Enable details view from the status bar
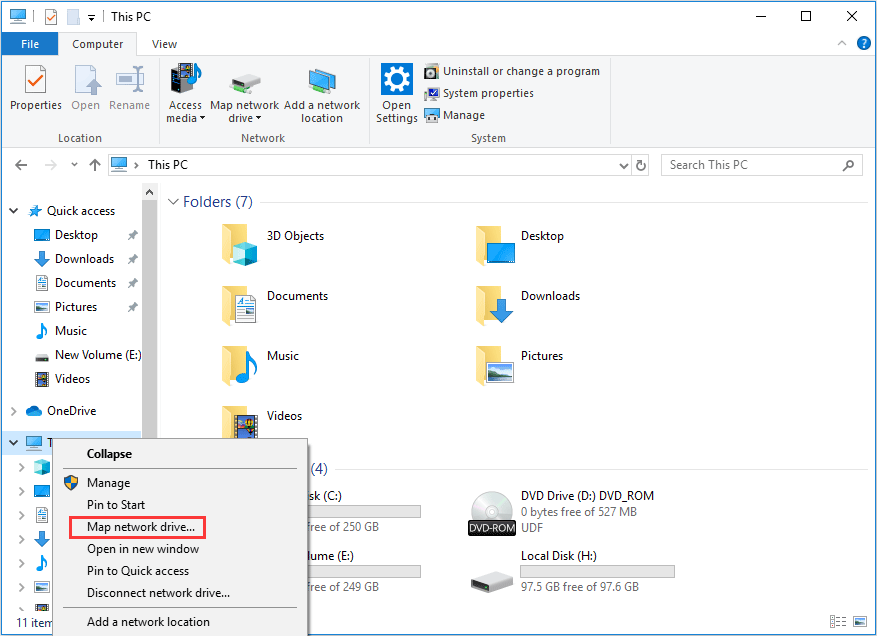Image resolution: width=877 pixels, height=636 pixels. [838, 621]
